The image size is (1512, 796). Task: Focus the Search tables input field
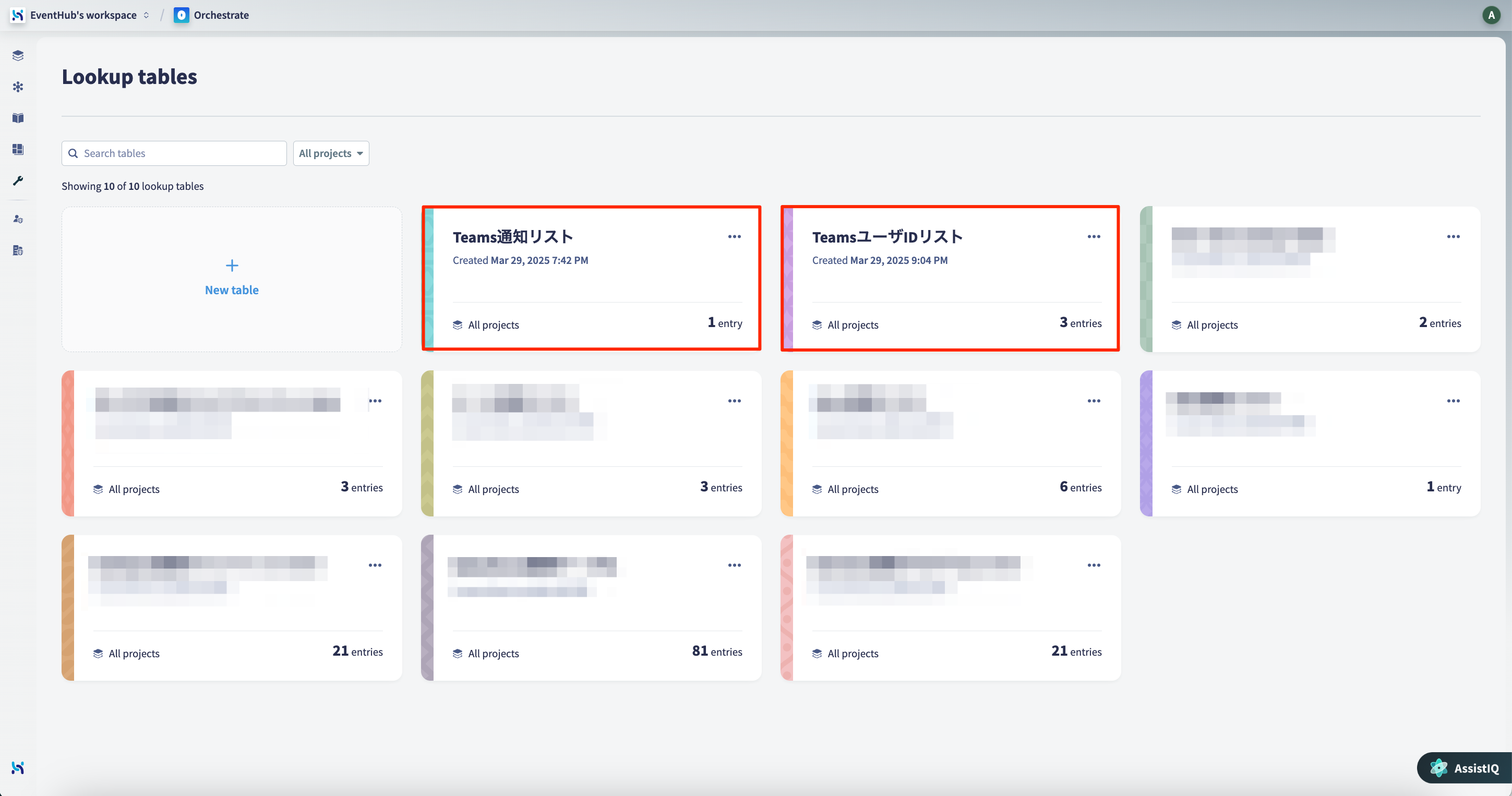(174, 153)
